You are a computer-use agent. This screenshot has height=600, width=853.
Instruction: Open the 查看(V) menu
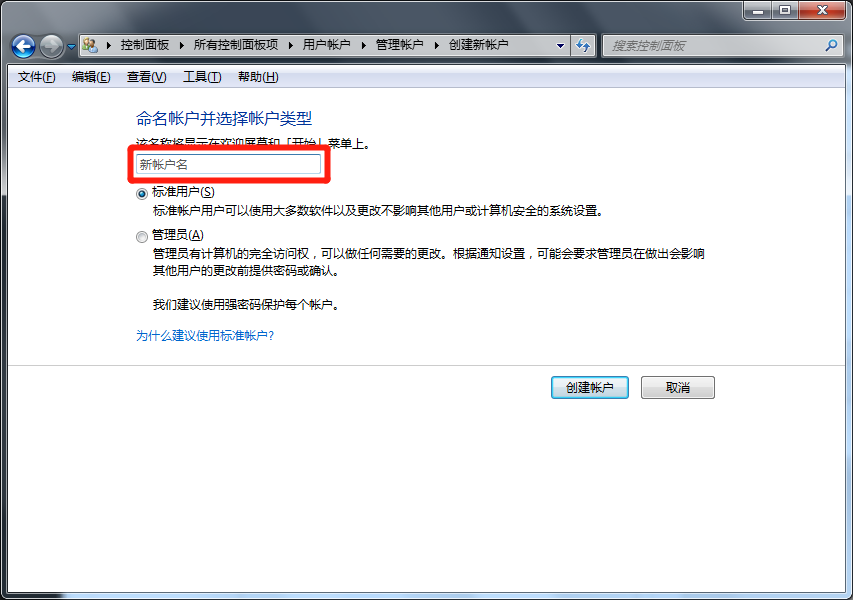coord(146,77)
